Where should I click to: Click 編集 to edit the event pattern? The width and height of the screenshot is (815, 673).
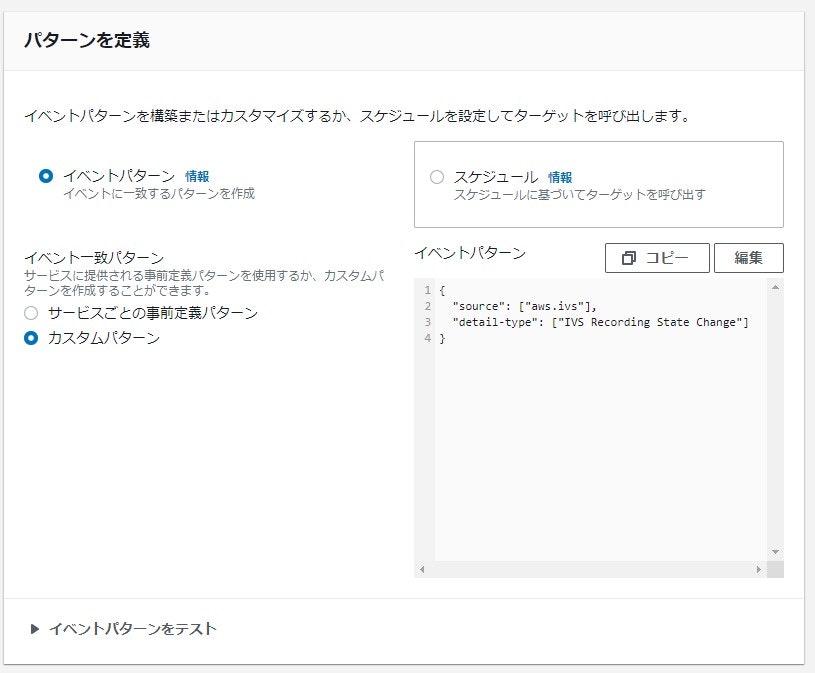749,258
